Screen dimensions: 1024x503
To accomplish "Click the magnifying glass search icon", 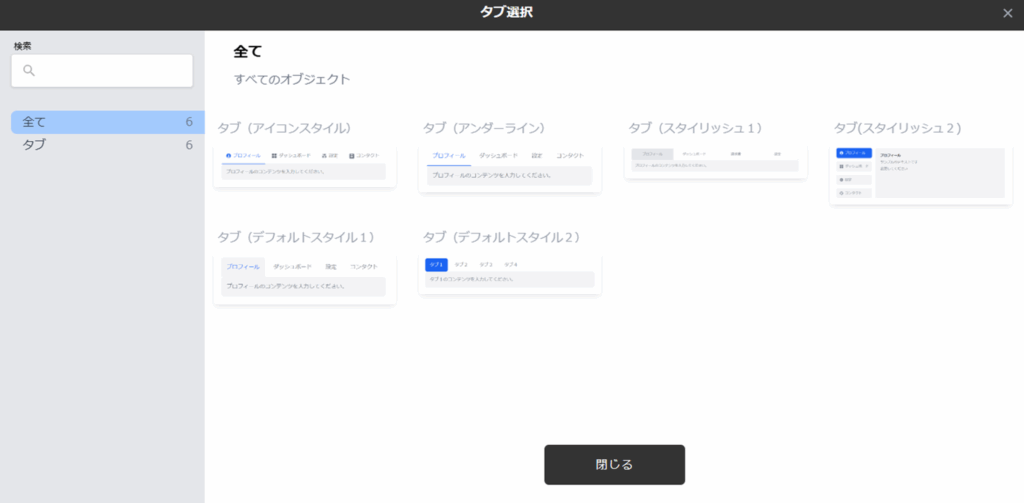I will coord(29,71).
